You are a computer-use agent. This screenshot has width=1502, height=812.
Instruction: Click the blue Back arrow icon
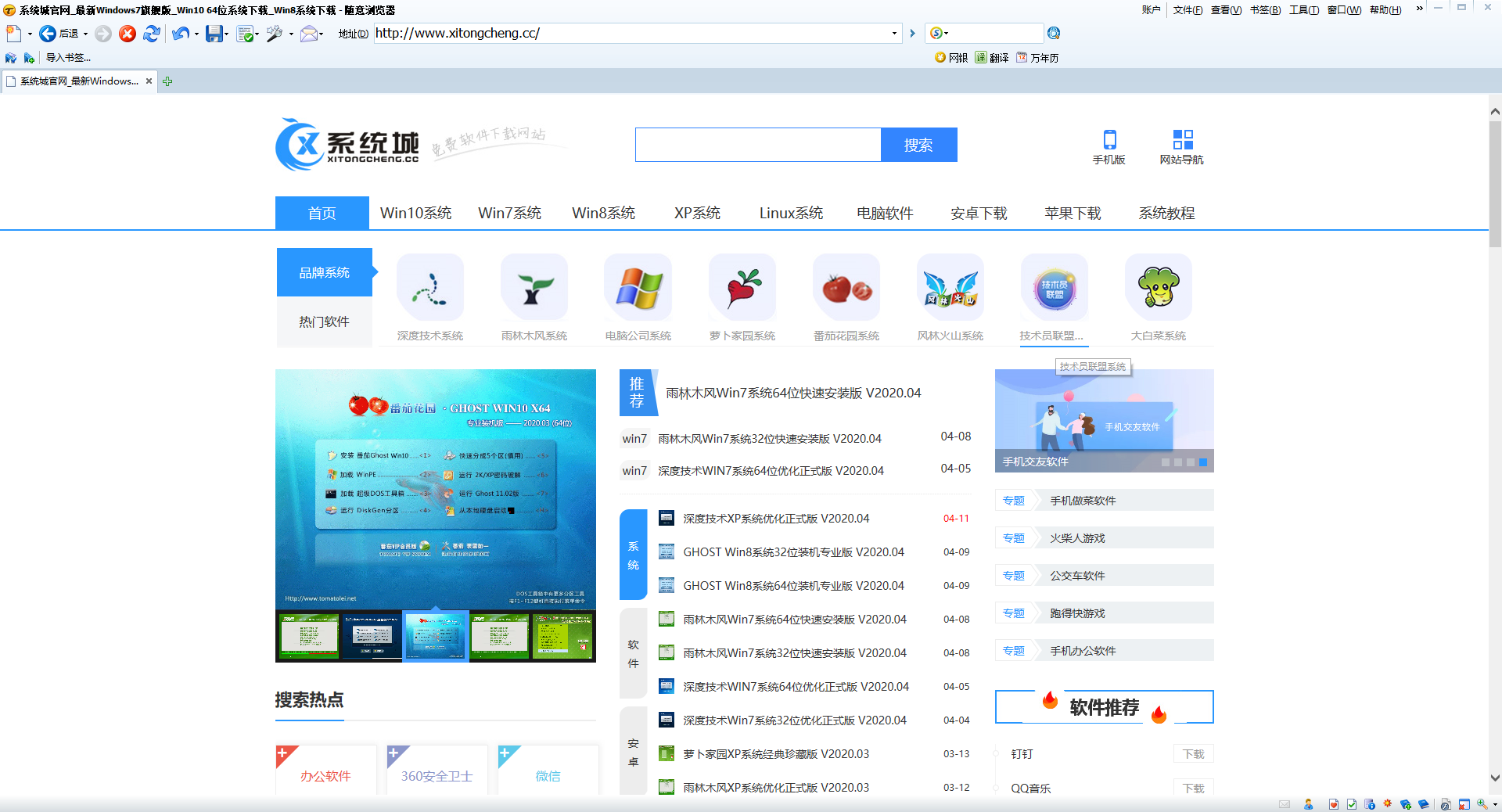coord(48,33)
